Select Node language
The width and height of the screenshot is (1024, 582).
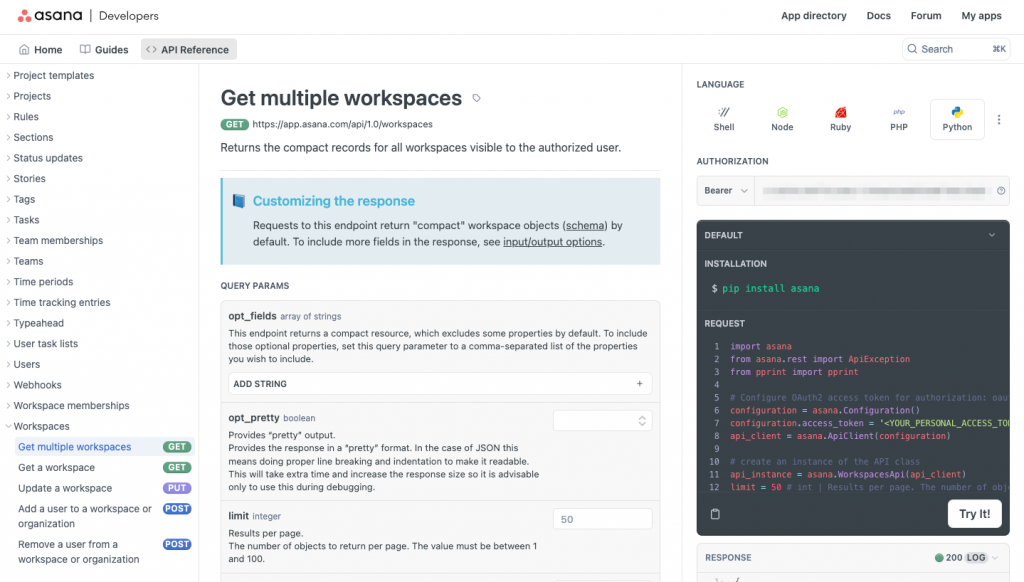pyautogui.click(x=782, y=120)
